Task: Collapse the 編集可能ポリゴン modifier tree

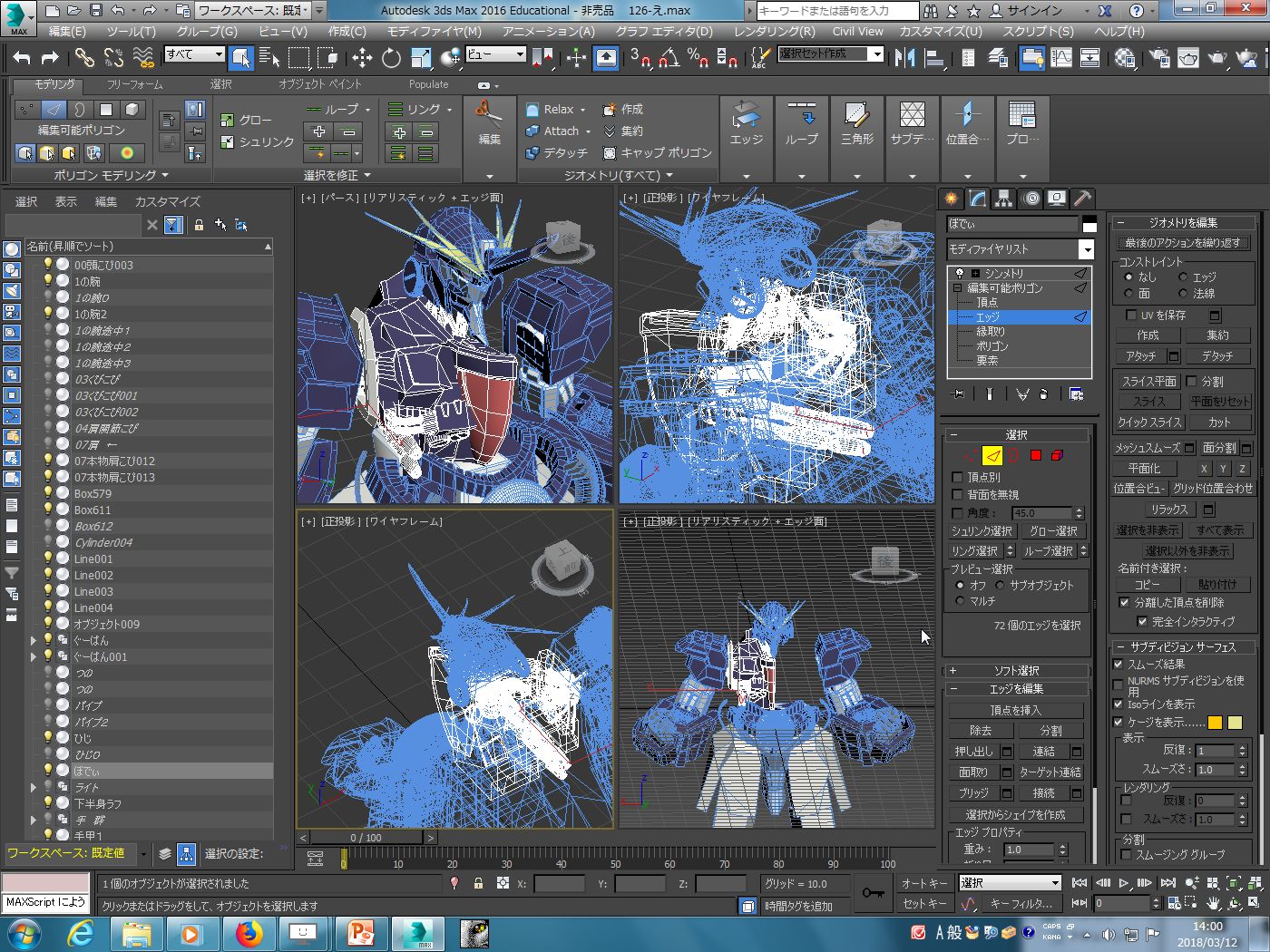Action: coord(957,288)
